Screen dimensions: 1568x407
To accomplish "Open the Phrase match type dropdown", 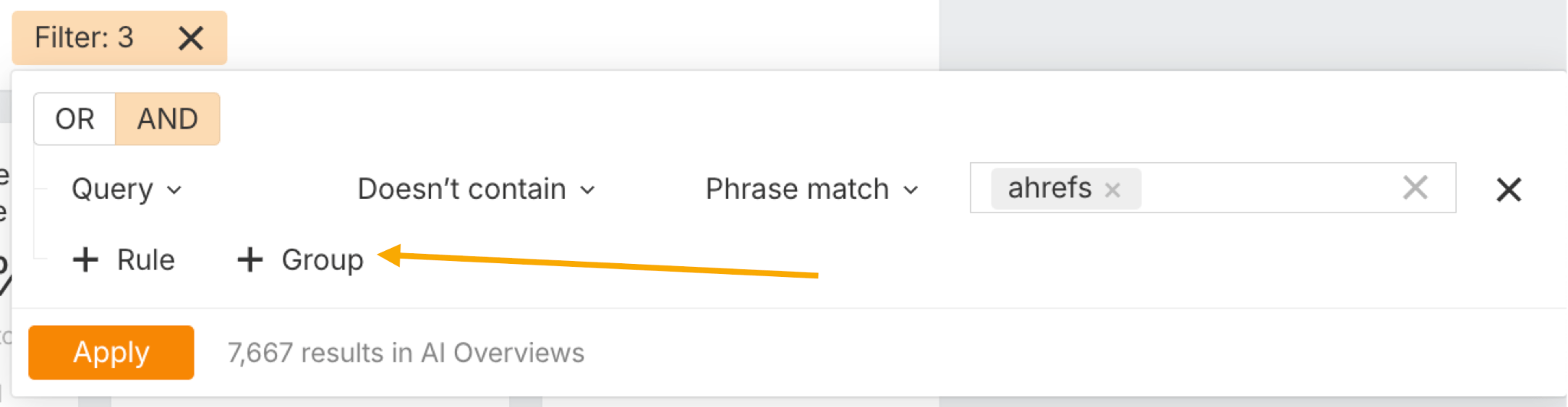I will click(x=797, y=189).
